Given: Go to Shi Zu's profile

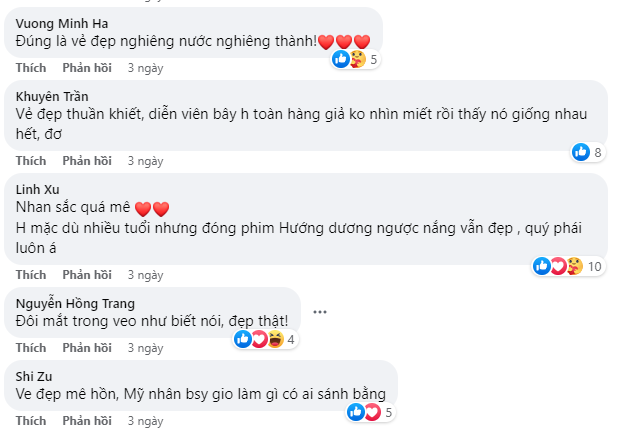Looking at the screenshot, I should click(36, 374).
